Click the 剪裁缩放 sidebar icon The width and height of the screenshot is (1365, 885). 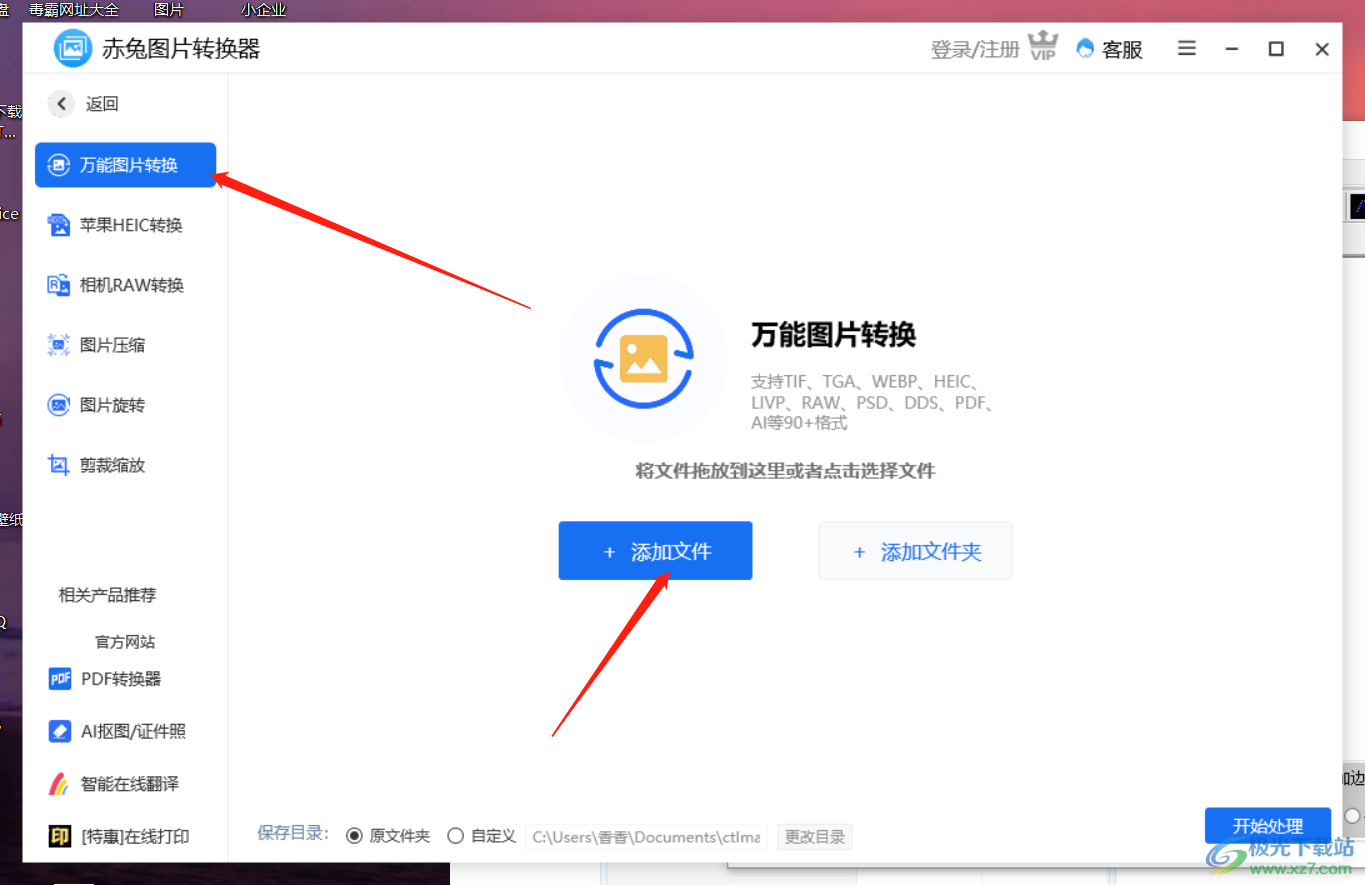pyautogui.click(x=59, y=465)
